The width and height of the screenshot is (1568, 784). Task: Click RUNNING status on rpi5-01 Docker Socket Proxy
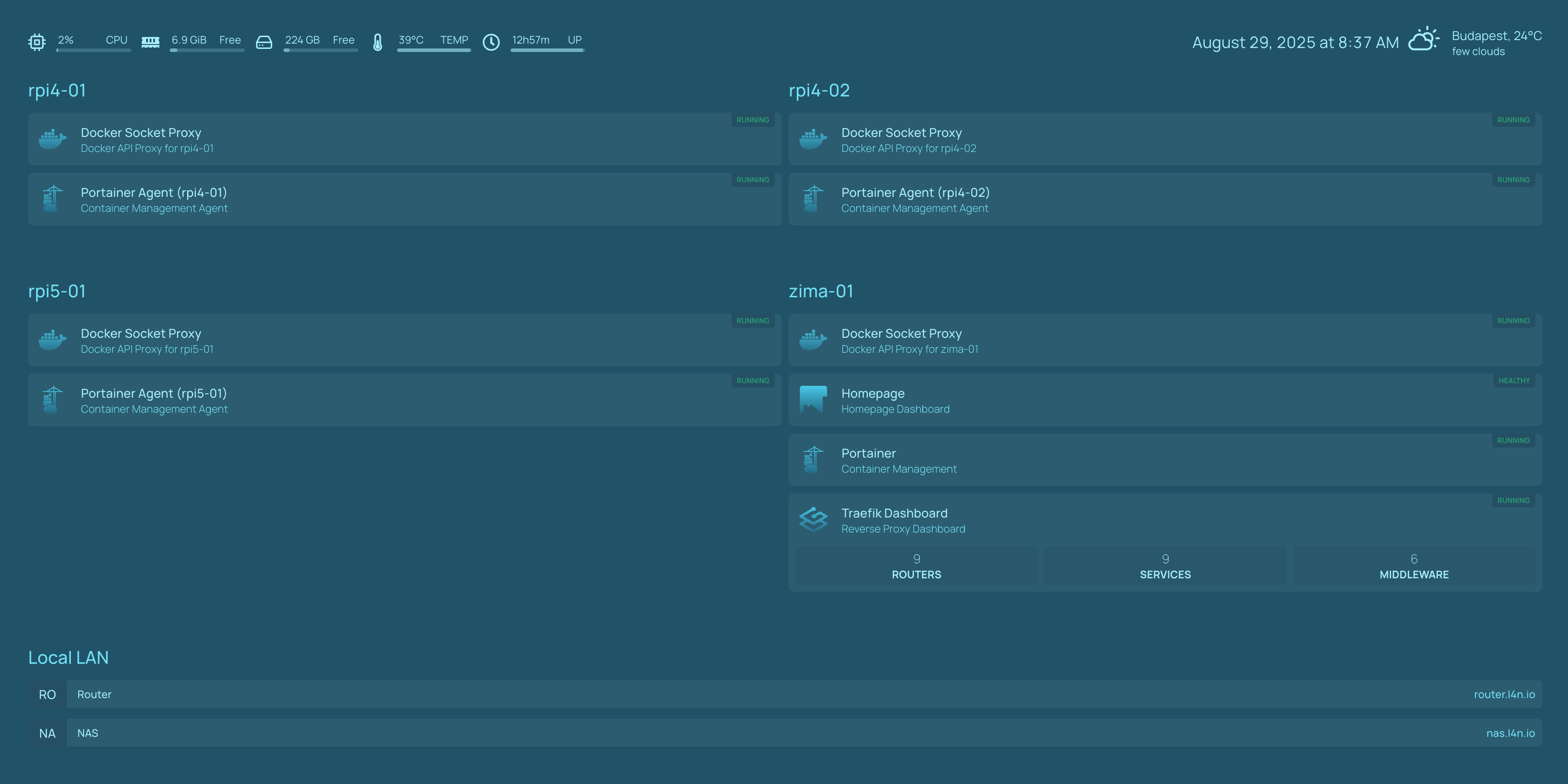tap(753, 321)
